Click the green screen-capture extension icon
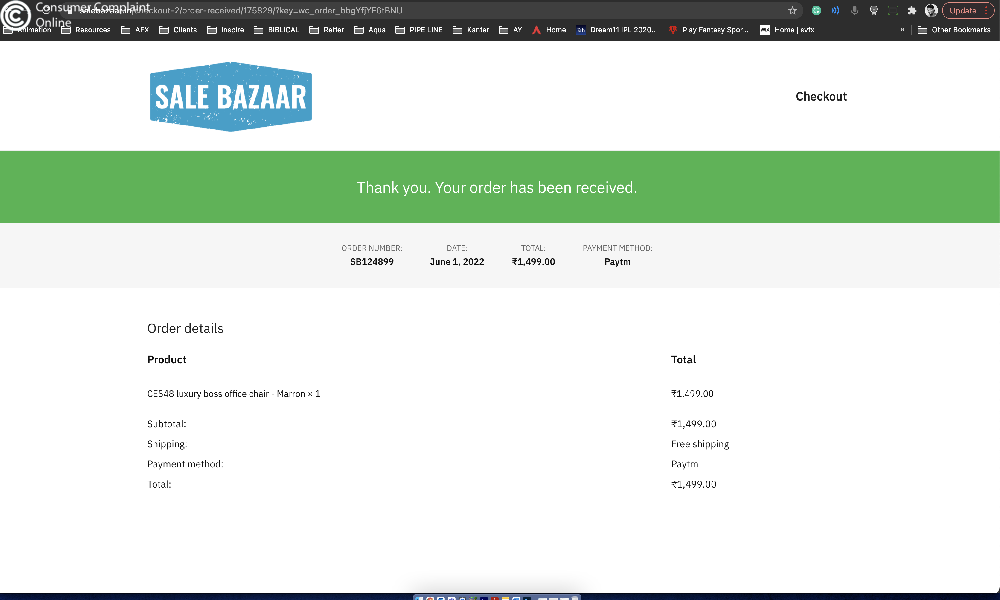Screen dimensions: 1000x600 892,10
